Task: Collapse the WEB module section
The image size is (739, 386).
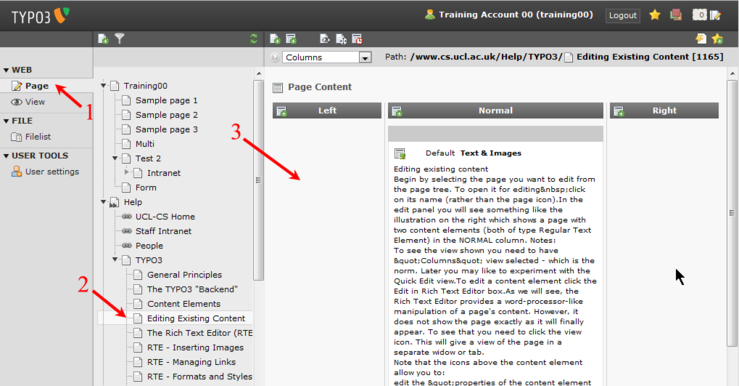Action: pyautogui.click(x=6, y=70)
